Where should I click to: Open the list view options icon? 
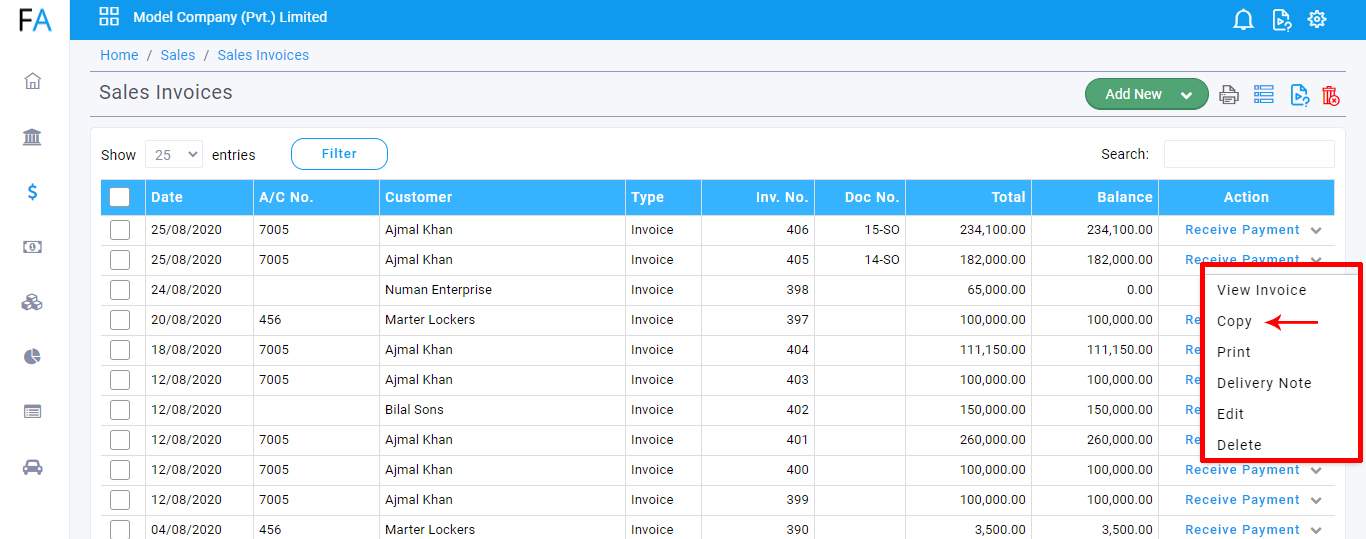point(1264,94)
